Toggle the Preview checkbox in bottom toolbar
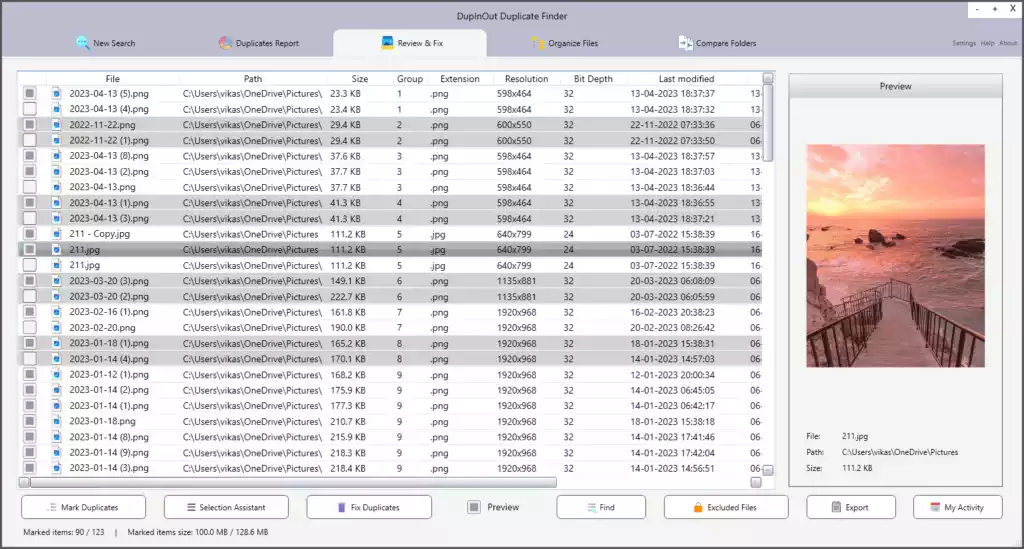Viewport: 1024px width, 549px height. click(475, 508)
